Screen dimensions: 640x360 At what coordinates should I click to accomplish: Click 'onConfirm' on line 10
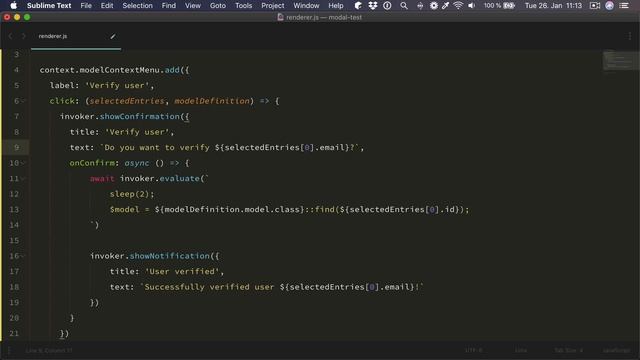(92, 163)
